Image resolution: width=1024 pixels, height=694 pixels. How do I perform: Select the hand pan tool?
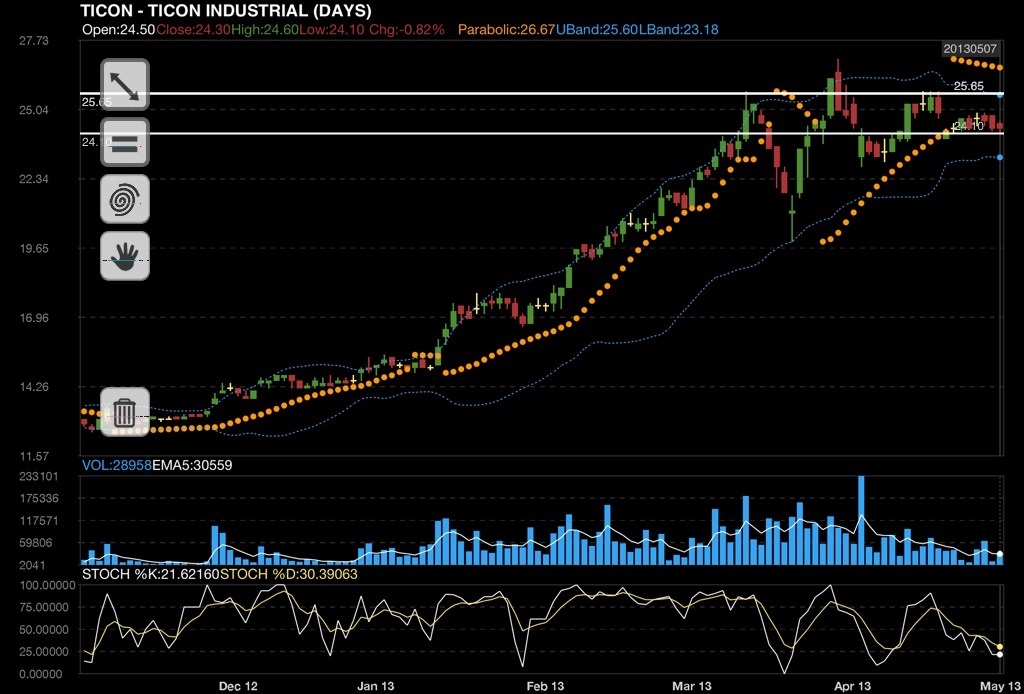click(x=125, y=255)
